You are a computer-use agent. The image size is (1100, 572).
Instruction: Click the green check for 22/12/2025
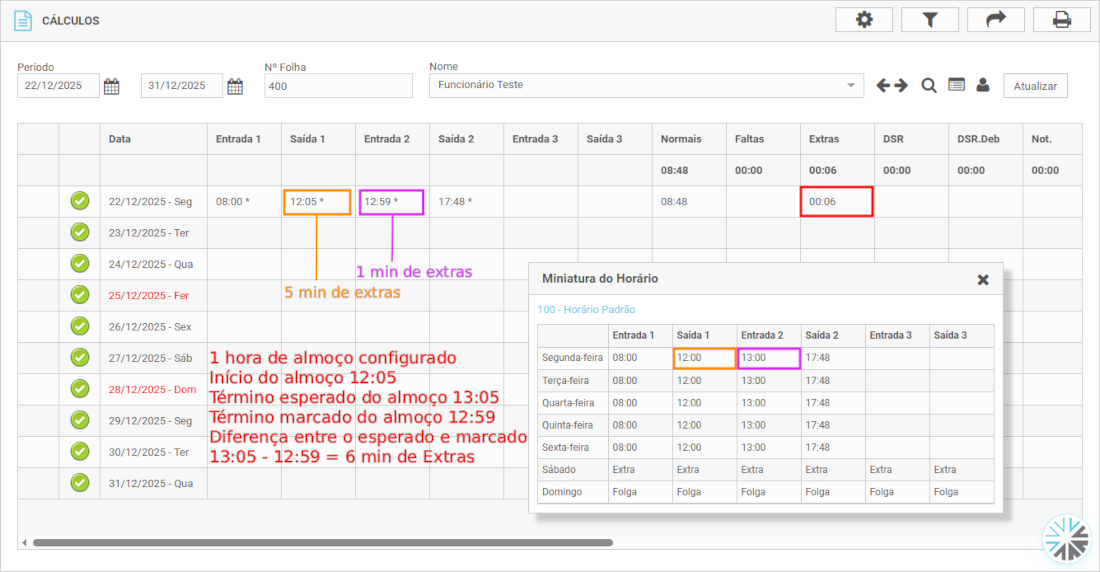(80, 201)
